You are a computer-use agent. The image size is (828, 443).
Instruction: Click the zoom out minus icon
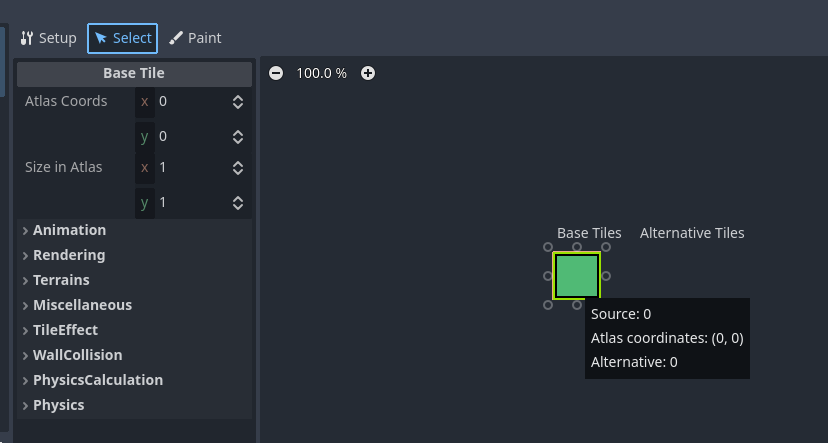[x=276, y=73]
